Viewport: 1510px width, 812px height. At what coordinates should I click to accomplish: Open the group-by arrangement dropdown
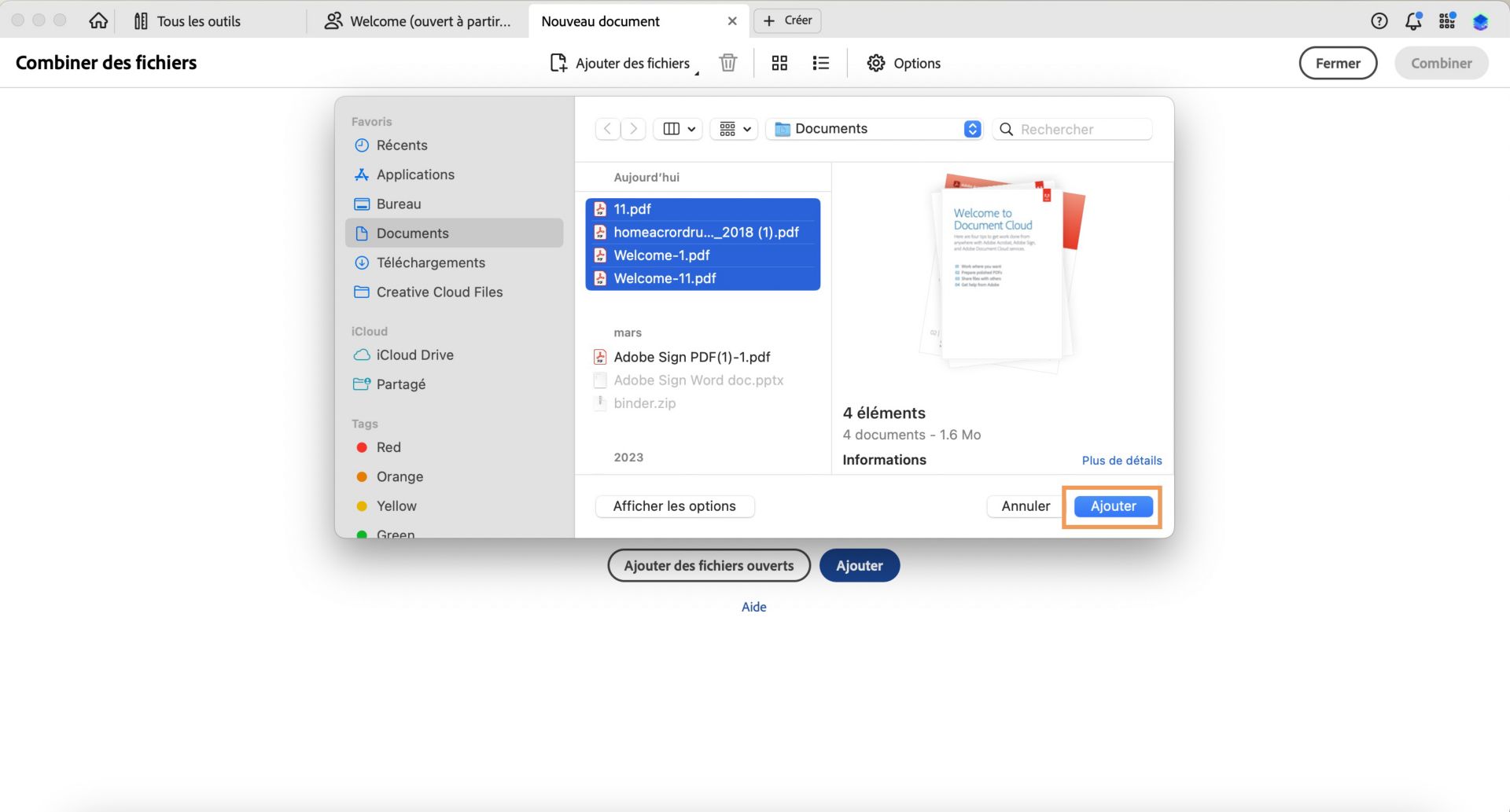tap(735, 129)
